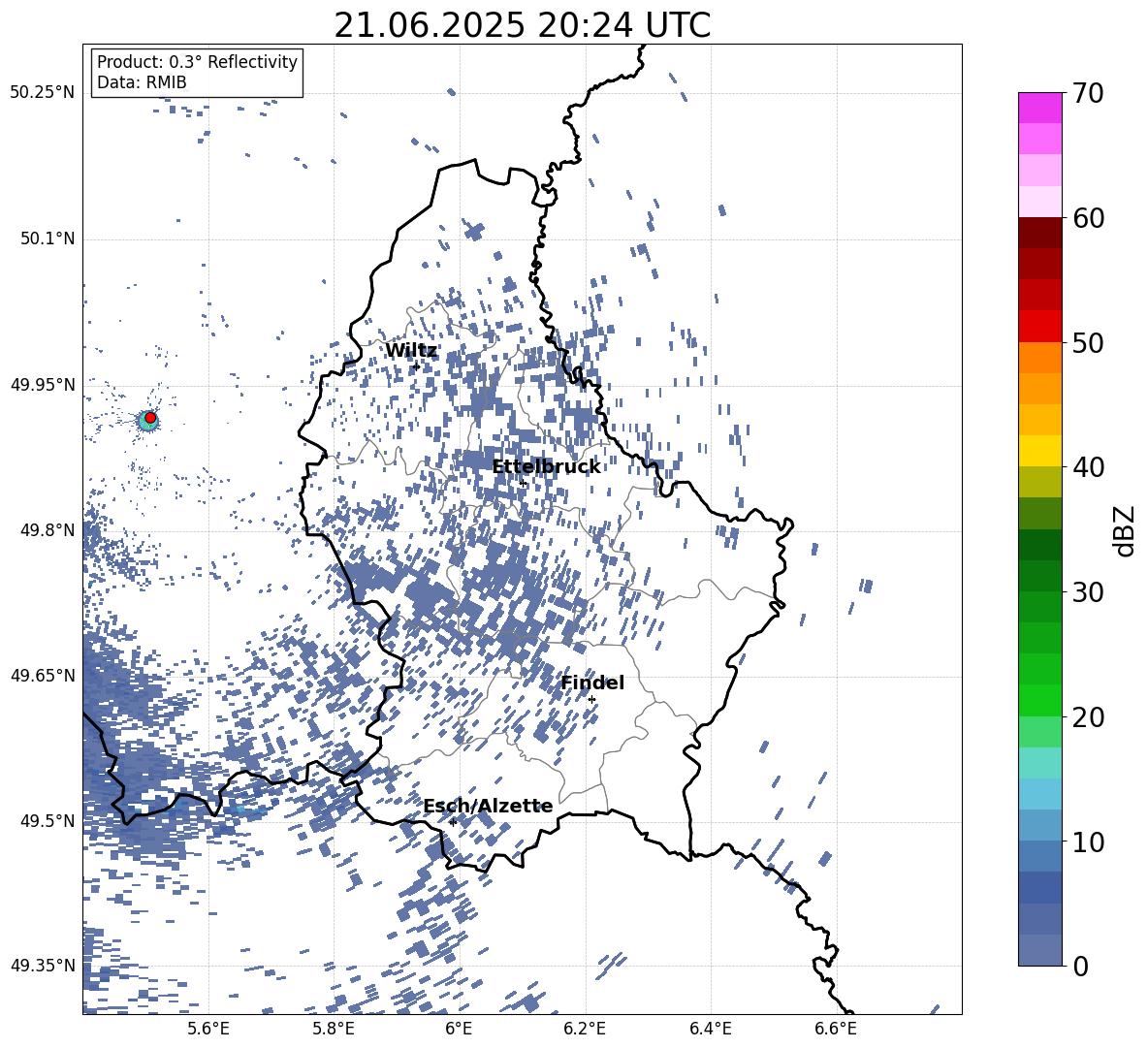Image resolution: width=1148 pixels, height=1048 pixels.
Task: Click the 'Product: 0.3° Reflectivity' text
Action: coord(197,62)
